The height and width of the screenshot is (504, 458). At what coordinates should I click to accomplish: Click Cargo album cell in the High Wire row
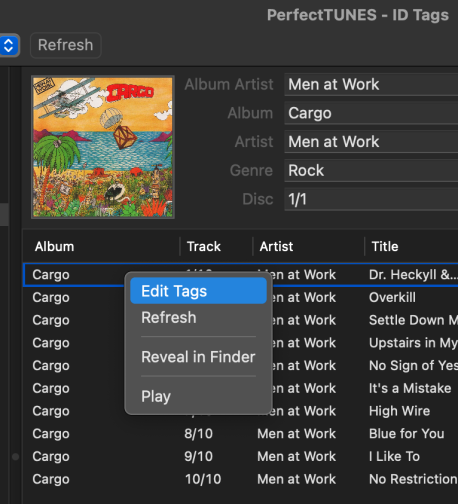click(51, 411)
